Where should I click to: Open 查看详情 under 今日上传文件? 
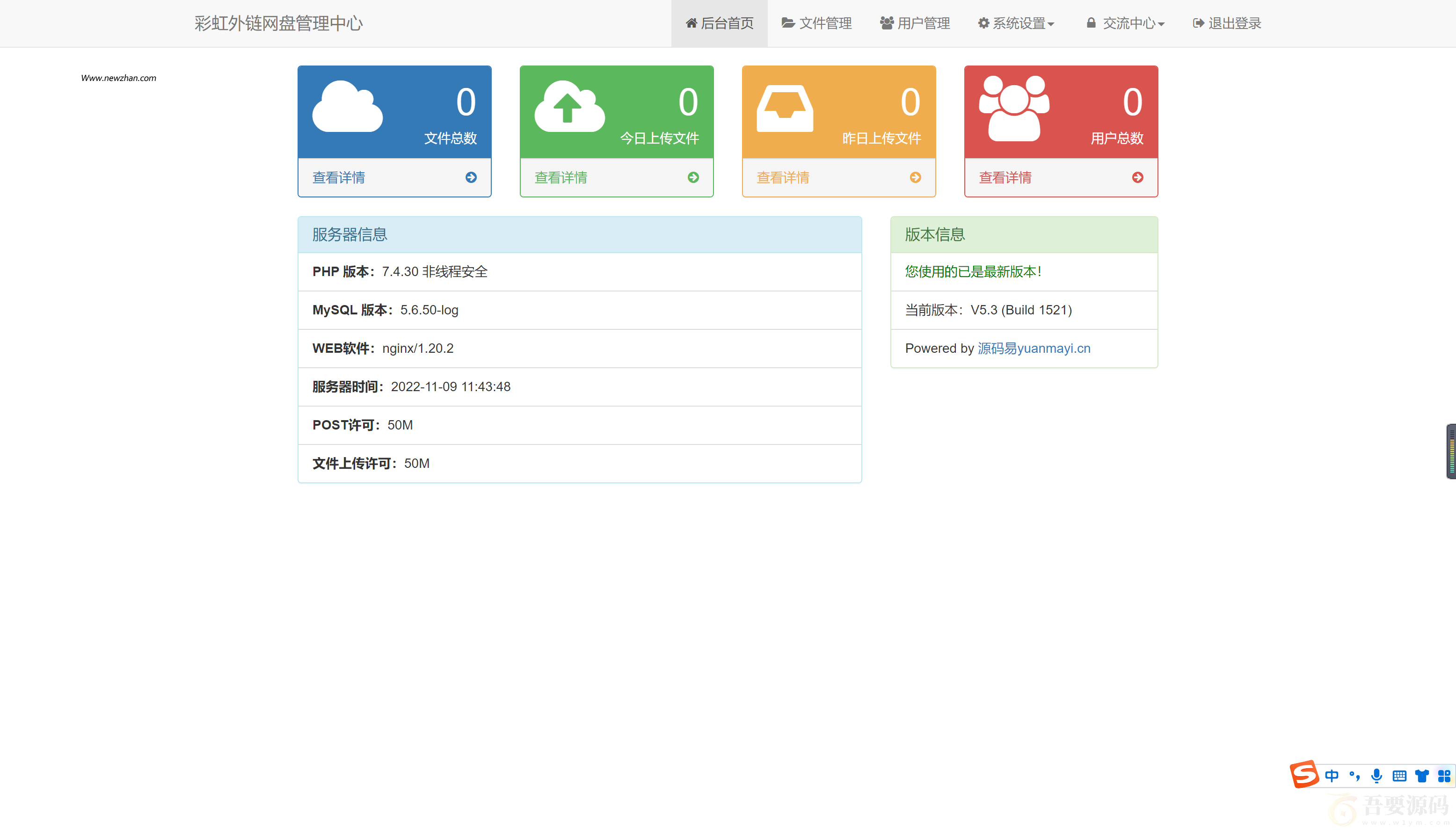point(561,178)
